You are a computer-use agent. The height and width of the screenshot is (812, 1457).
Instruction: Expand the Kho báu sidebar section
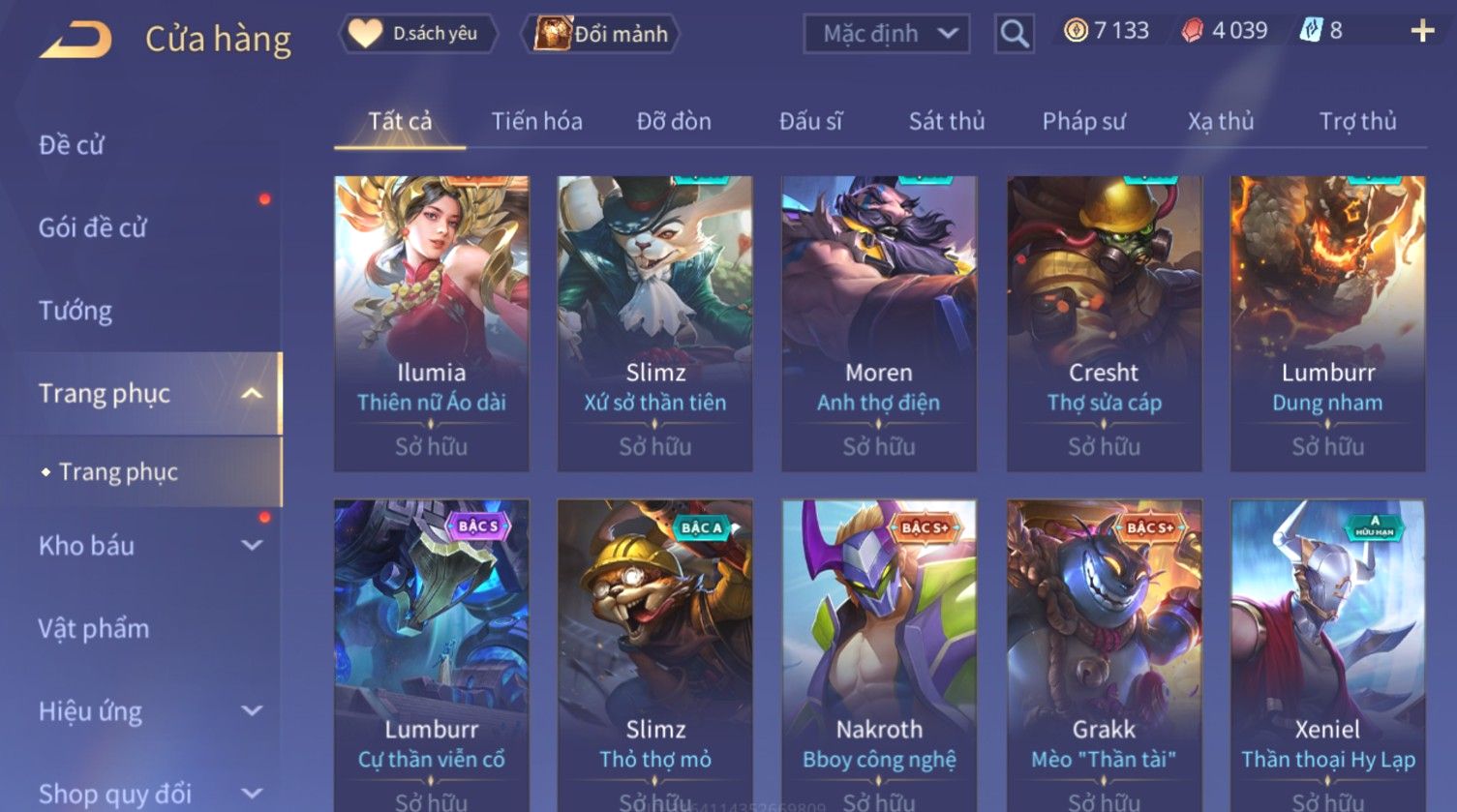pos(252,546)
